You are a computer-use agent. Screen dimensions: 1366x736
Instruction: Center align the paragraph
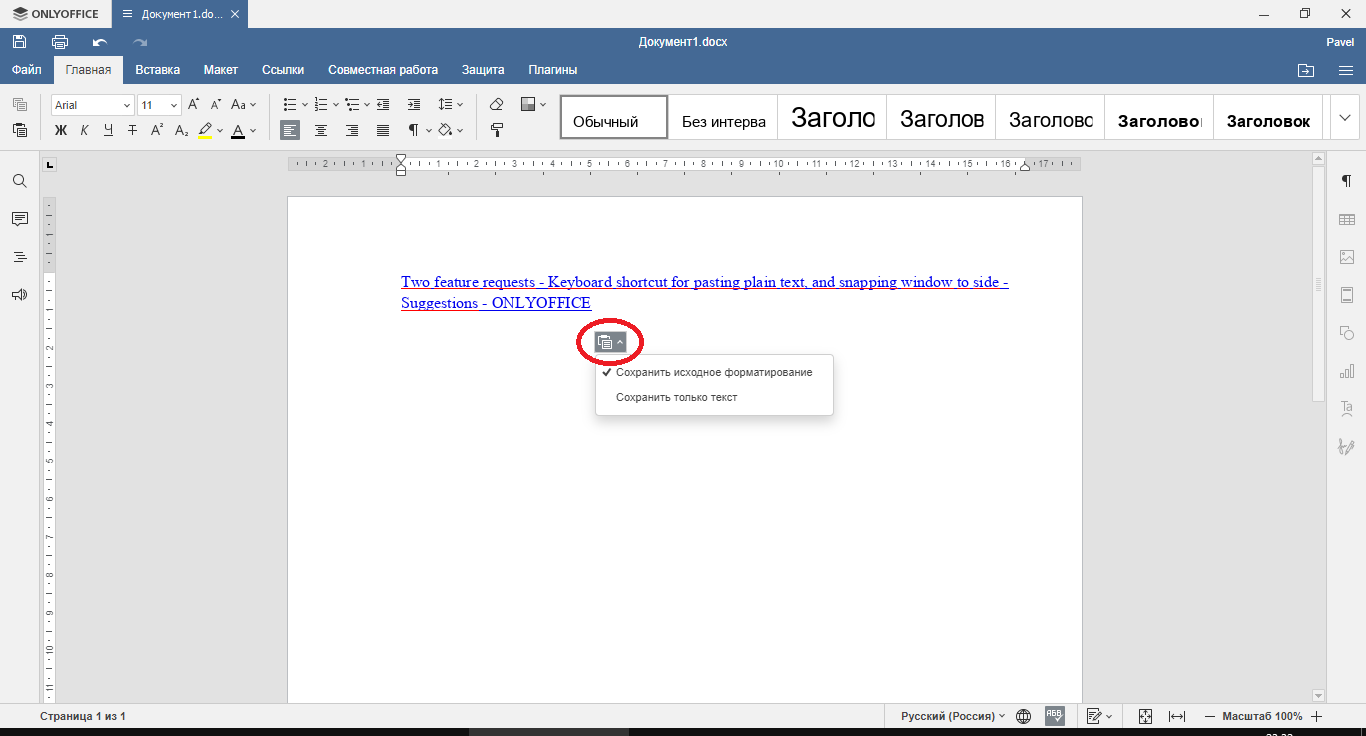tap(321, 130)
